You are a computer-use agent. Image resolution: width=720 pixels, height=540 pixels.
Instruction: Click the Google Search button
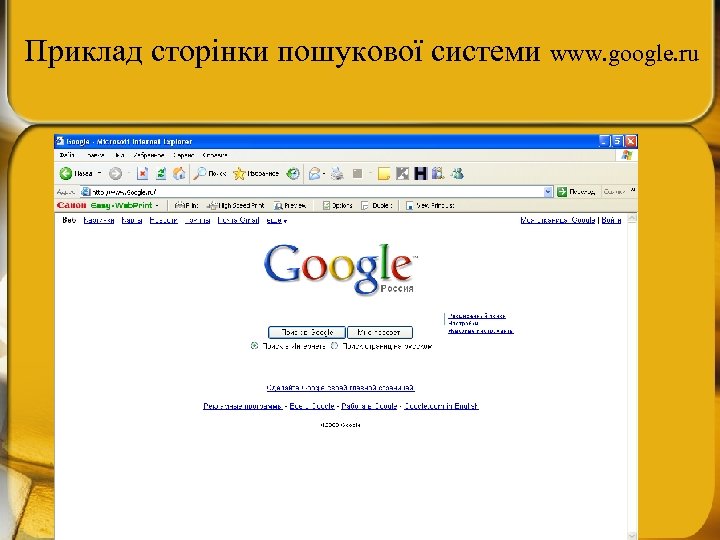[307, 332]
